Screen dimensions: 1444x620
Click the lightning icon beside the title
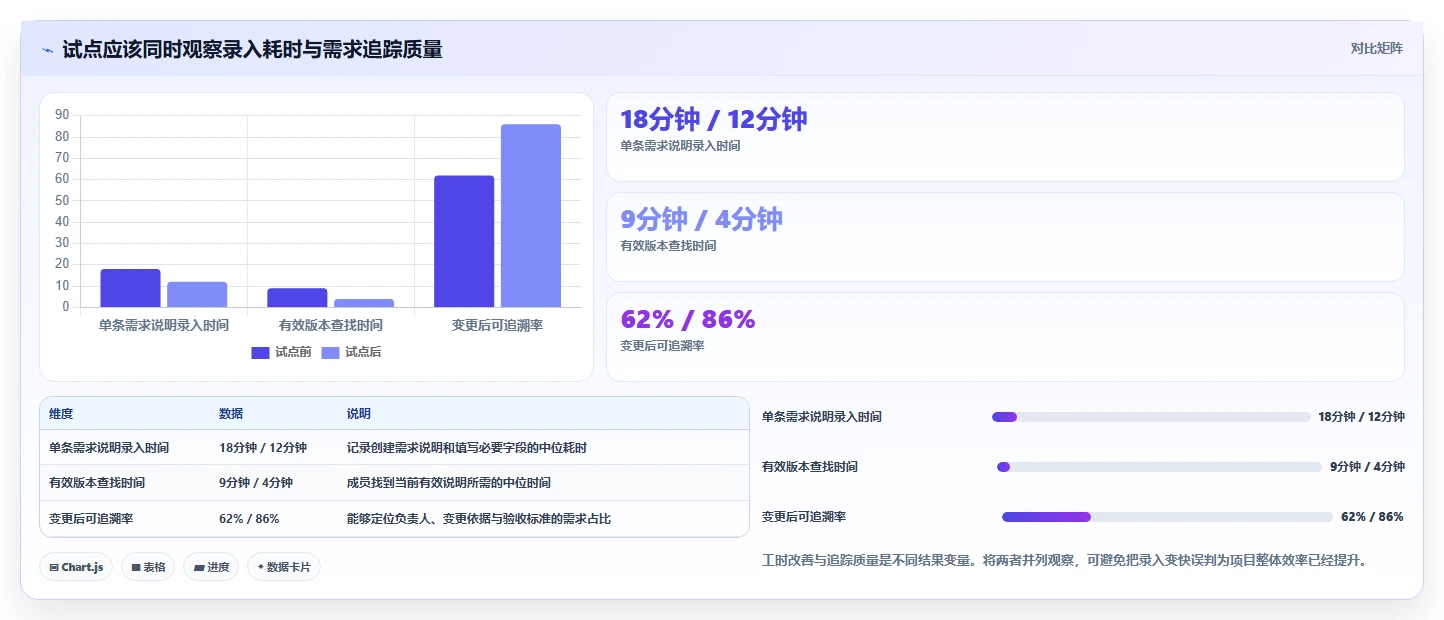click(48, 50)
